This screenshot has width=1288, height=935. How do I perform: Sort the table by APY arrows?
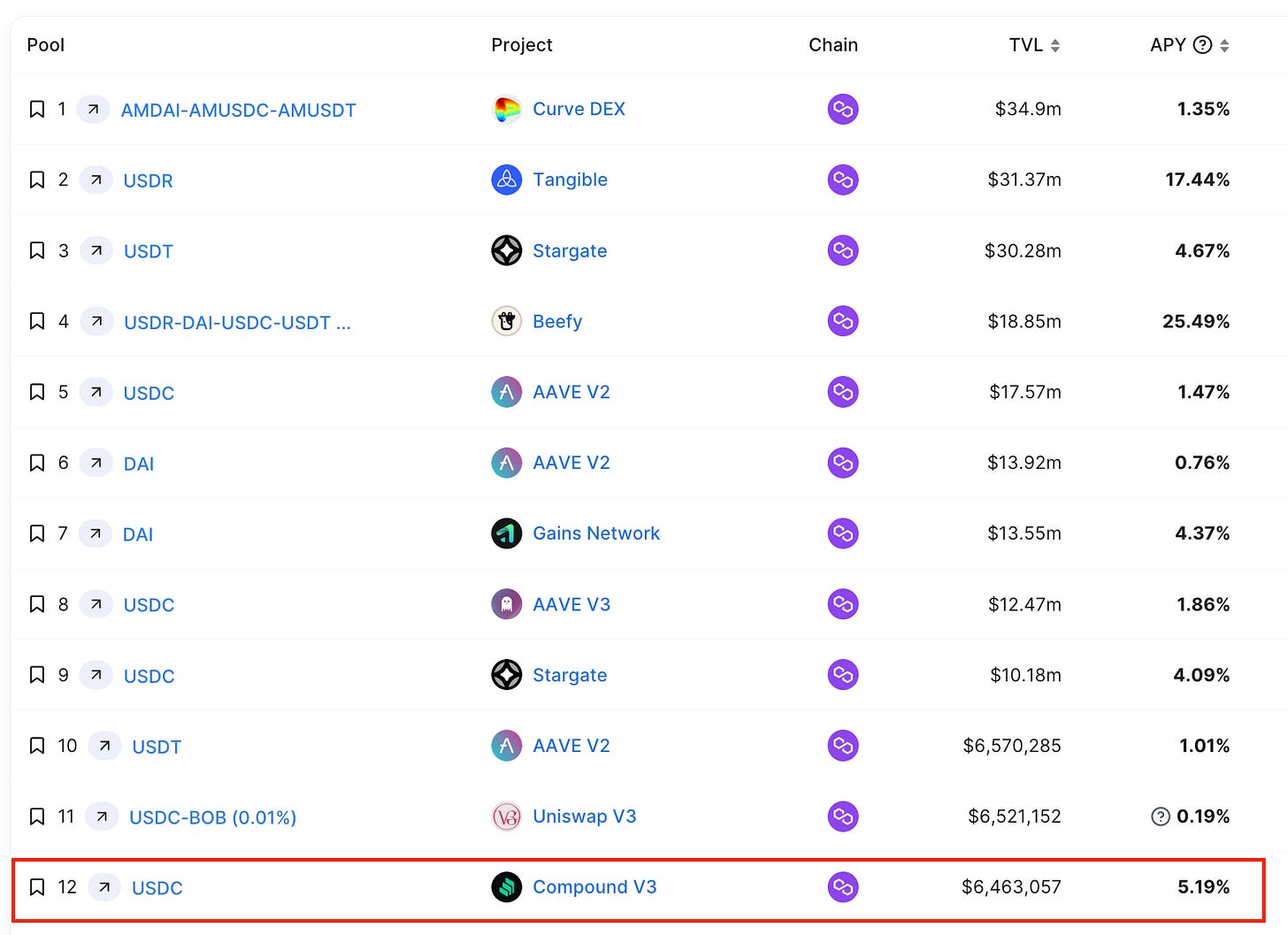[x=1224, y=45]
